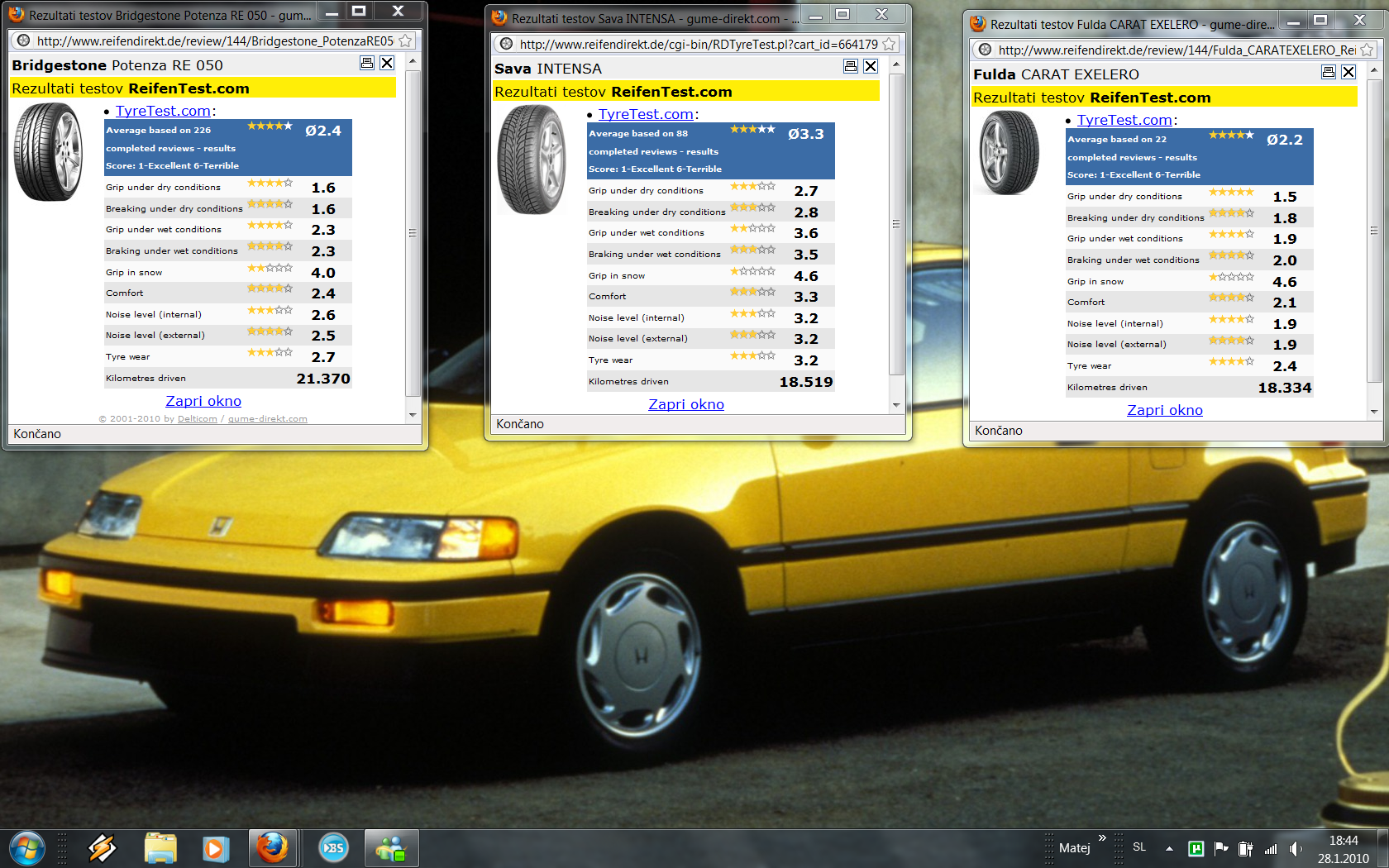Click Sava window URL address field

pyautogui.click(x=699, y=44)
